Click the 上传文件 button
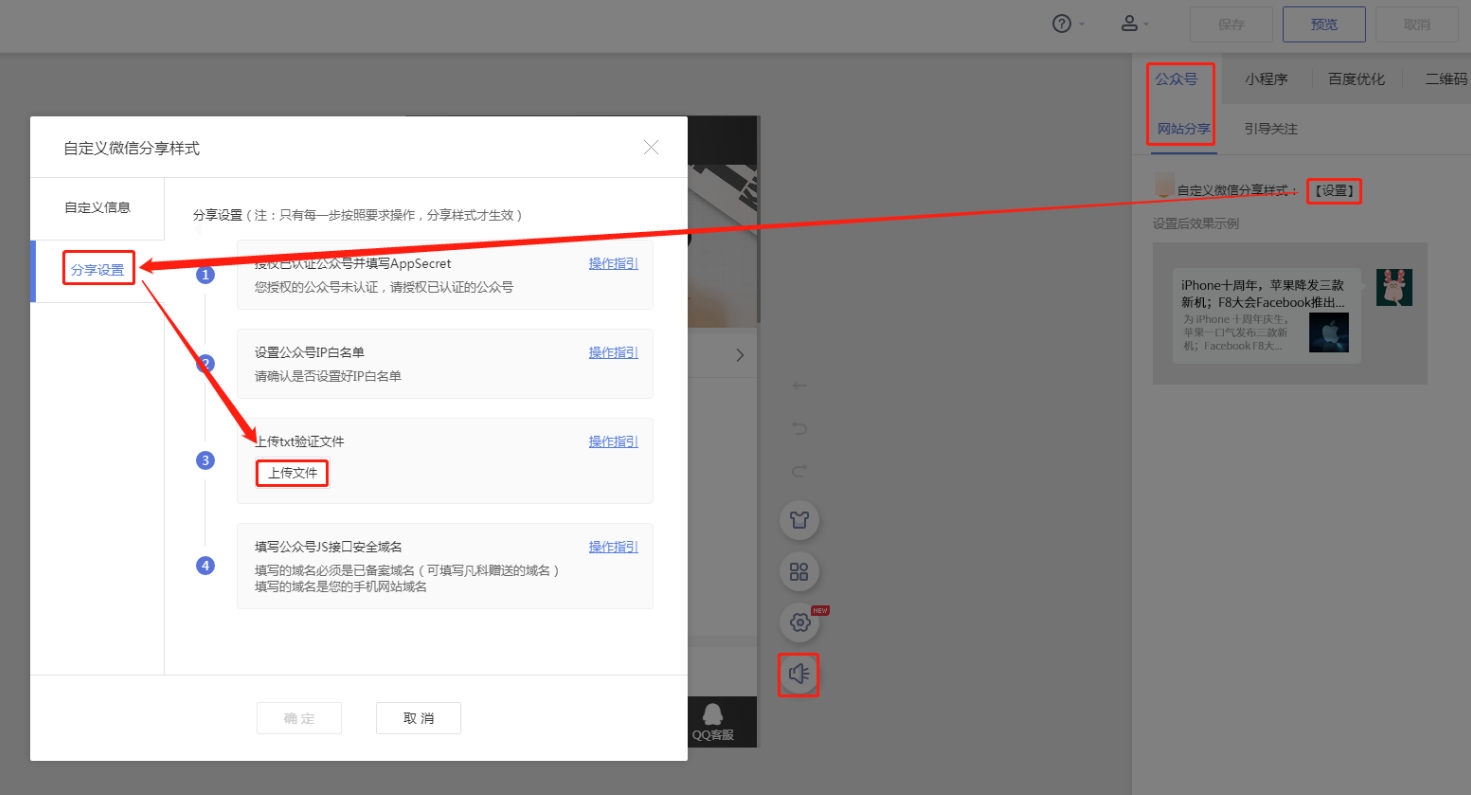 coord(292,473)
